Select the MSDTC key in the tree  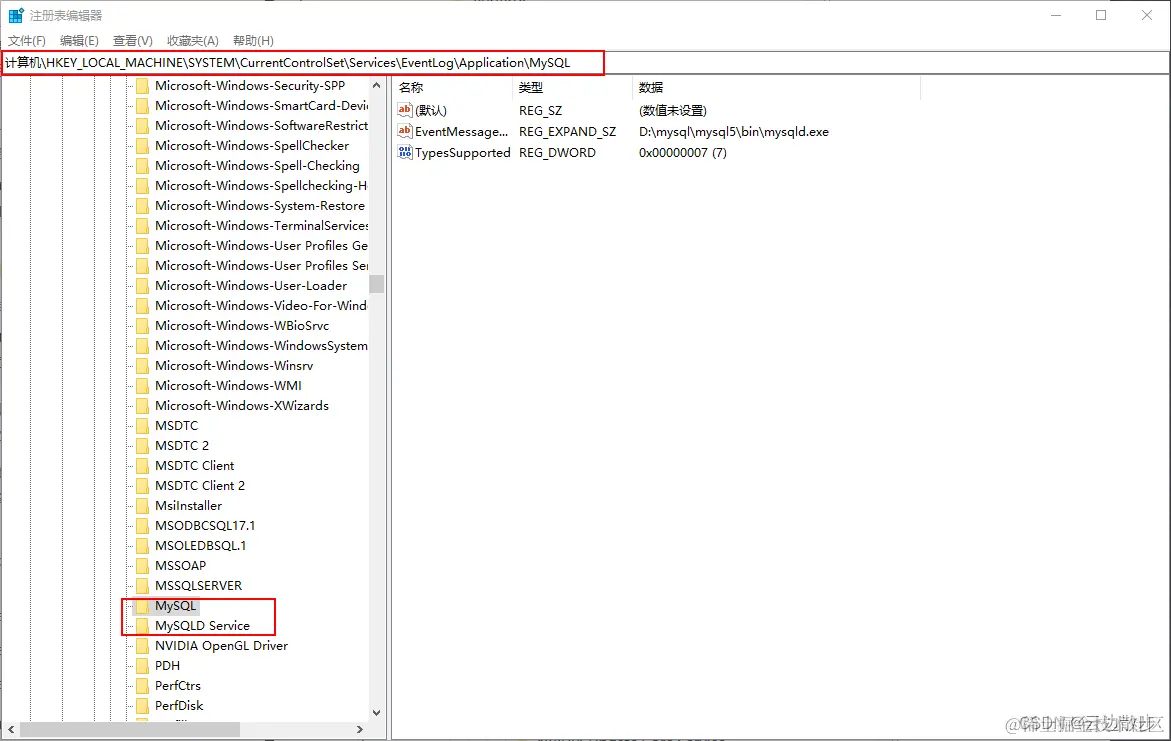pos(176,426)
